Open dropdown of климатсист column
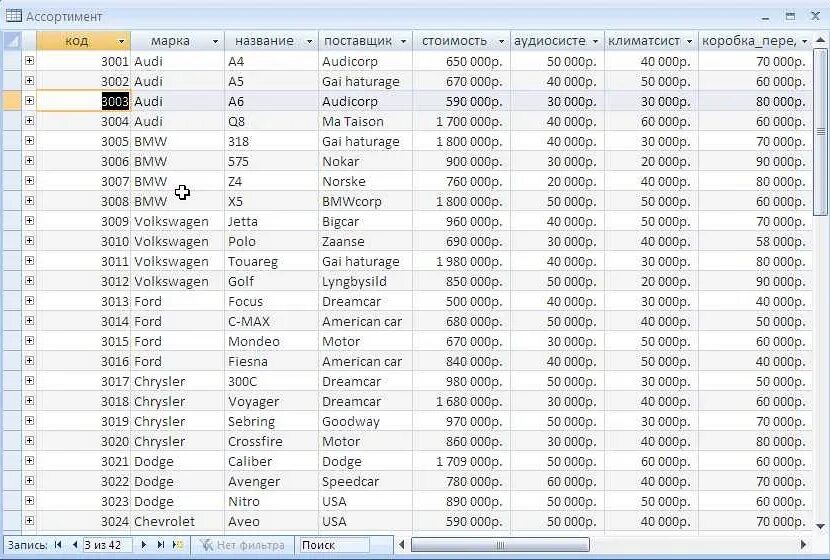830x560 pixels. click(x=690, y=41)
